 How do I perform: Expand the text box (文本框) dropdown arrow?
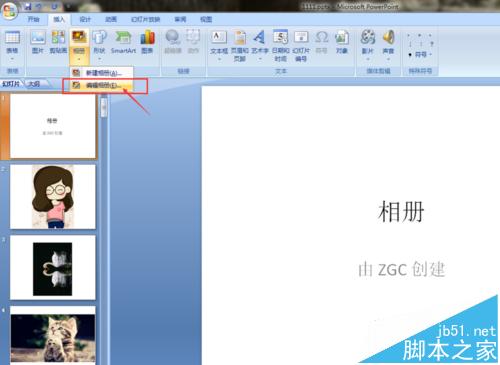[x=219, y=59]
